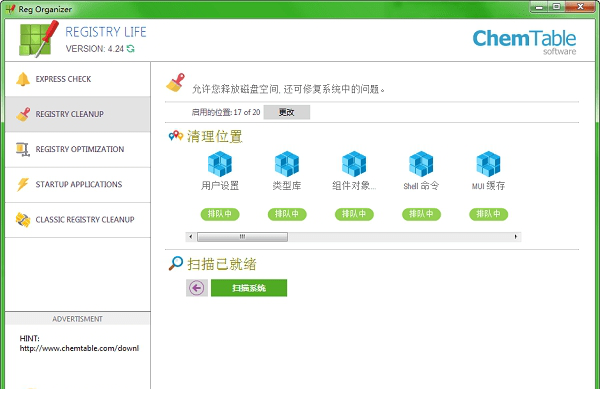Click the 更改 button
Image resolution: width=600 pixels, height=404 pixels.
[x=287, y=112]
